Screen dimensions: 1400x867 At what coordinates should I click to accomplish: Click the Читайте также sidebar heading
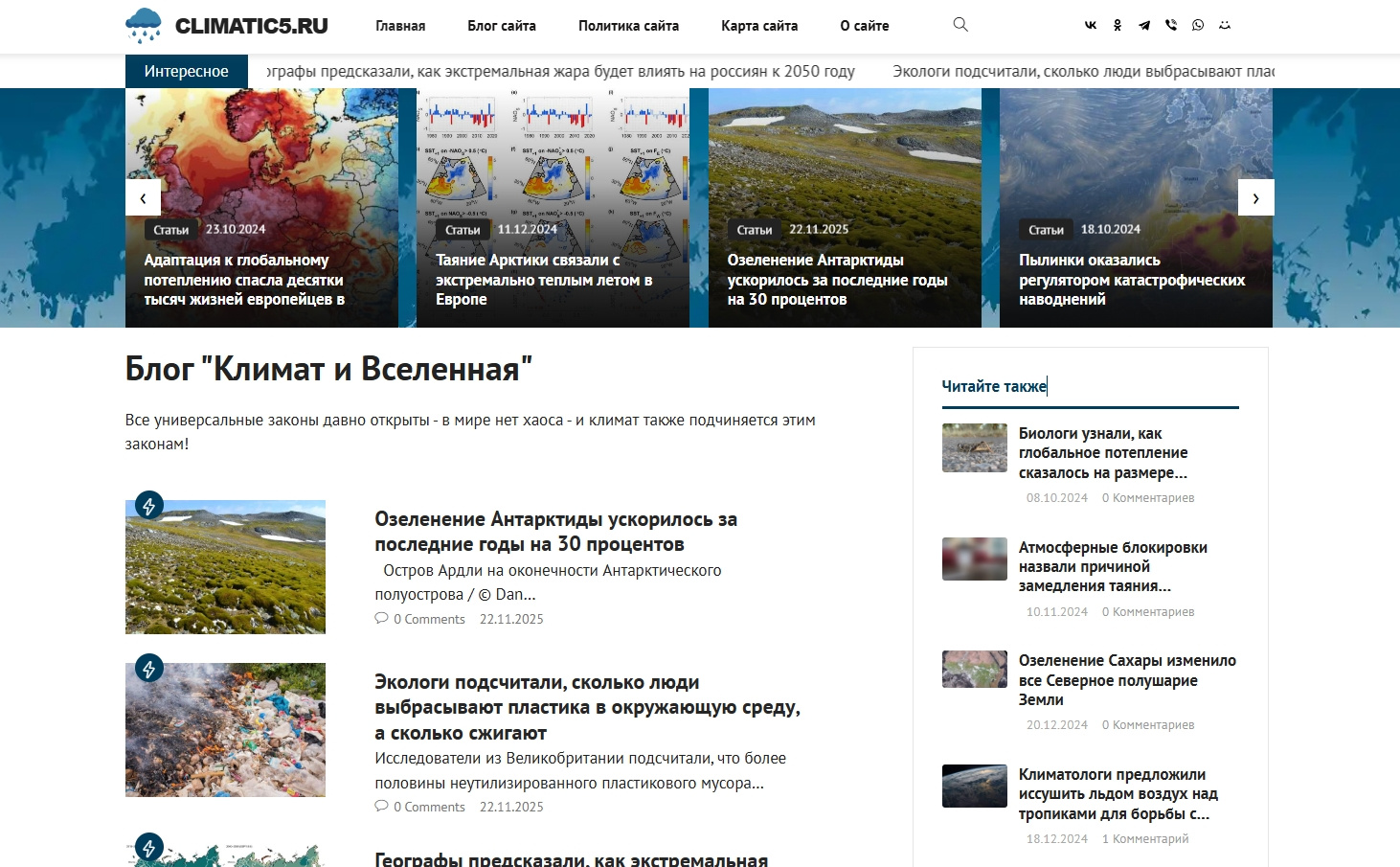pos(994,386)
